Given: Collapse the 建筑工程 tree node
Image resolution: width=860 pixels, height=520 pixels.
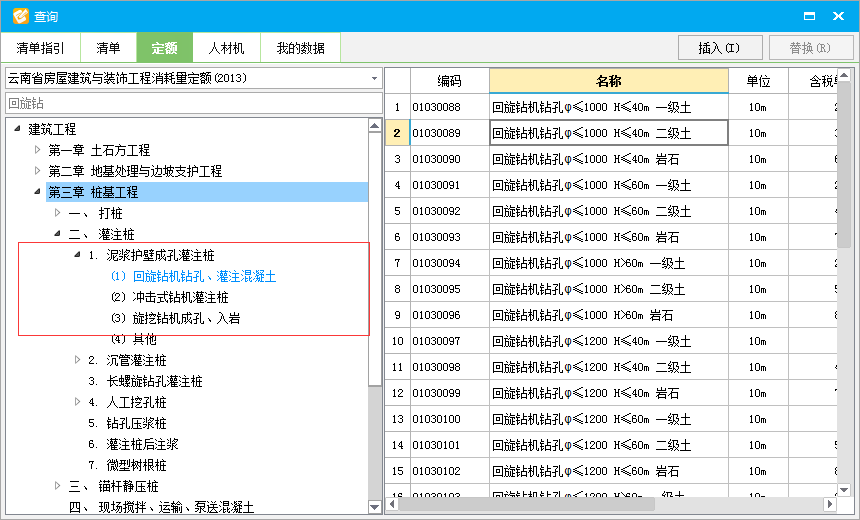Looking at the screenshot, I should (x=17, y=128).
